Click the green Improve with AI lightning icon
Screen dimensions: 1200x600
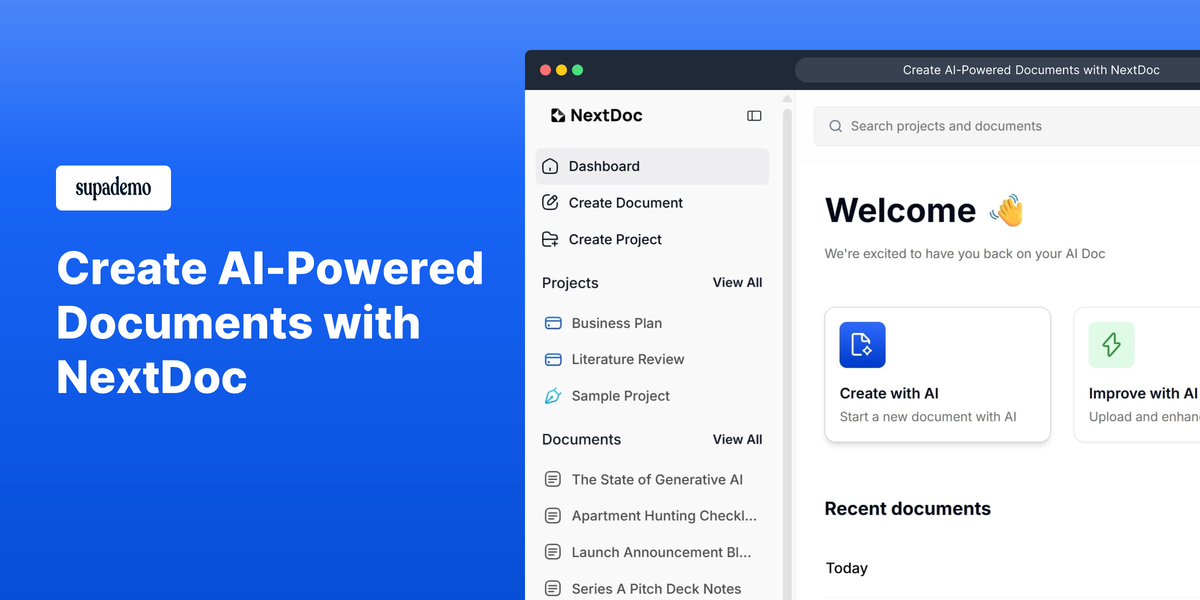[x=1112, y=344]
